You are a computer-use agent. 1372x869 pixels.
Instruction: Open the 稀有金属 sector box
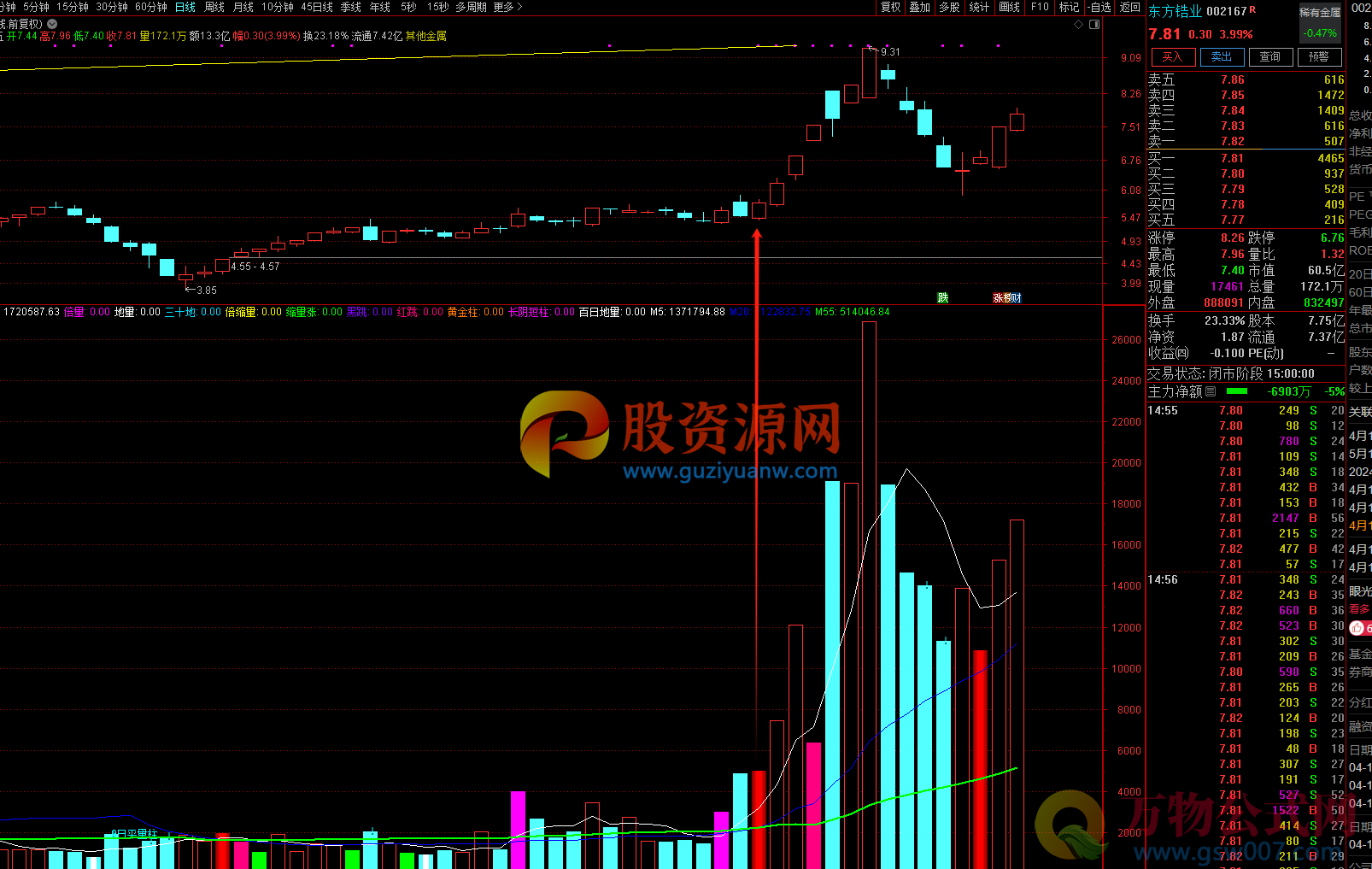pos(1320,23)
